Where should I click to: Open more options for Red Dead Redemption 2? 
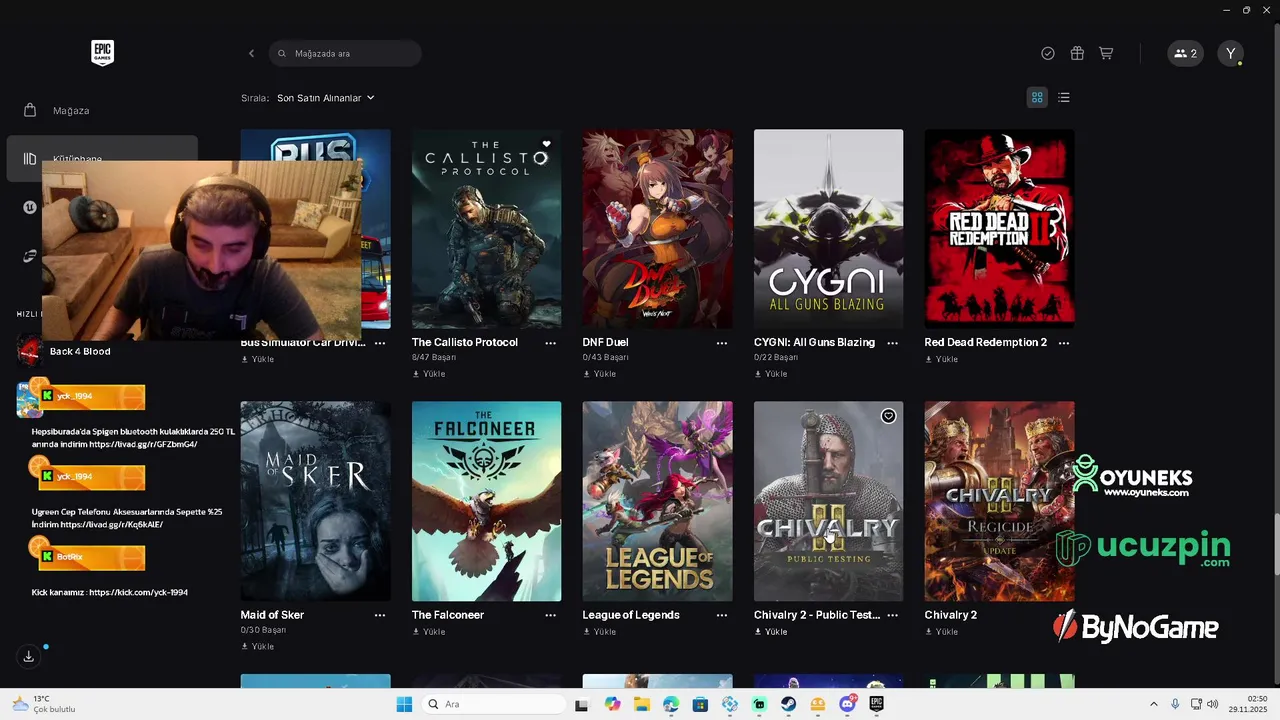click(x=1064, y=343)
